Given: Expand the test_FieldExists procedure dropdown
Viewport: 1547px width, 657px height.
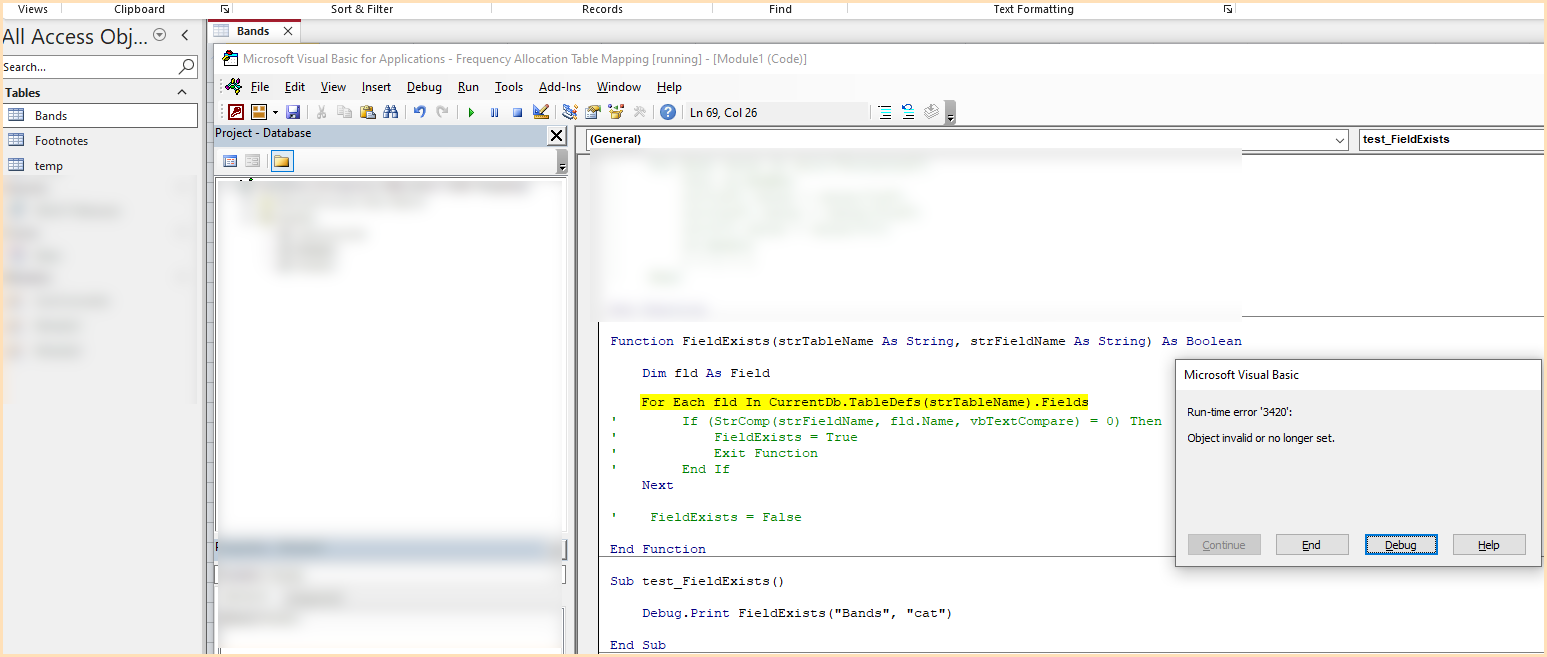Looking at the screenshot, I should (x=1450, y=140).
